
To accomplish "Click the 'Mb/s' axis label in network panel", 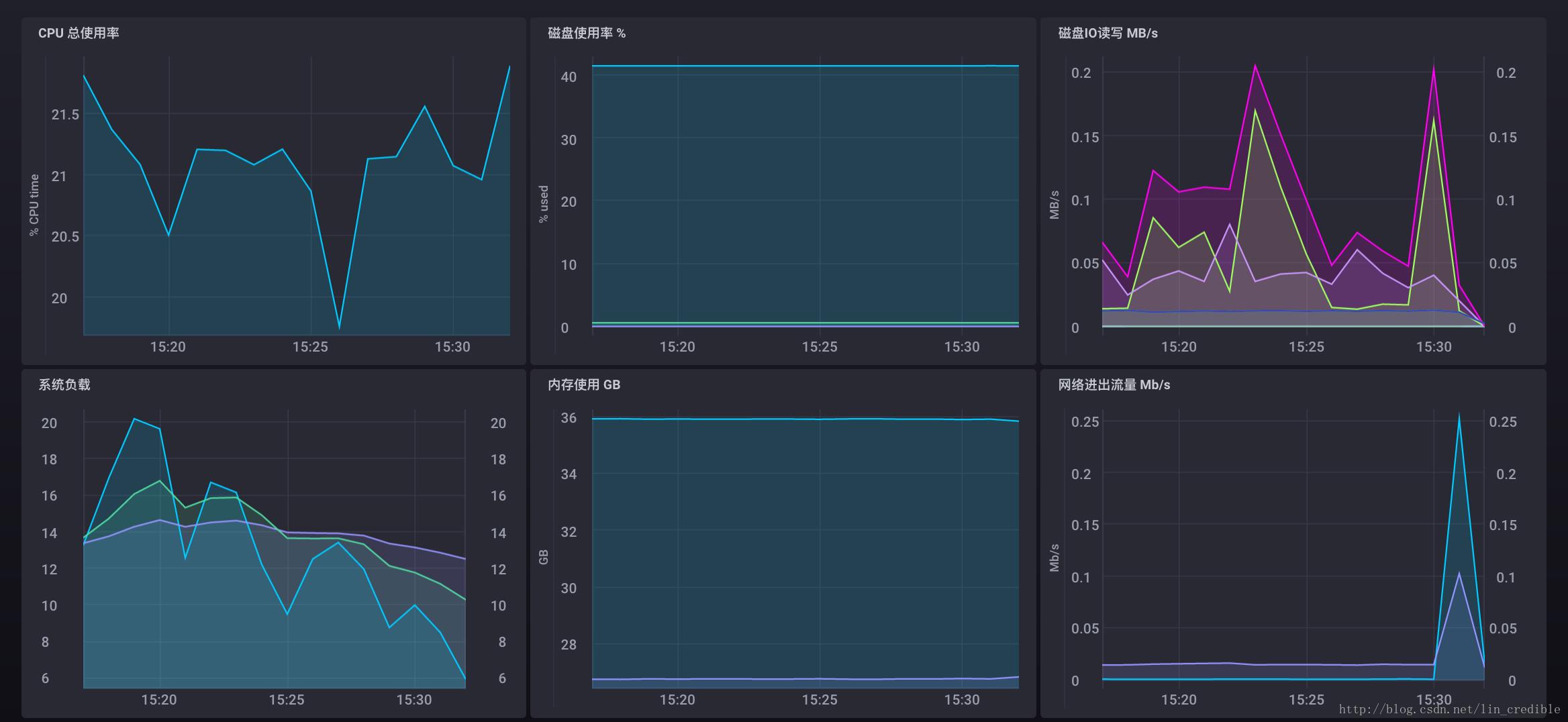I will click(x=1055, y=558).
